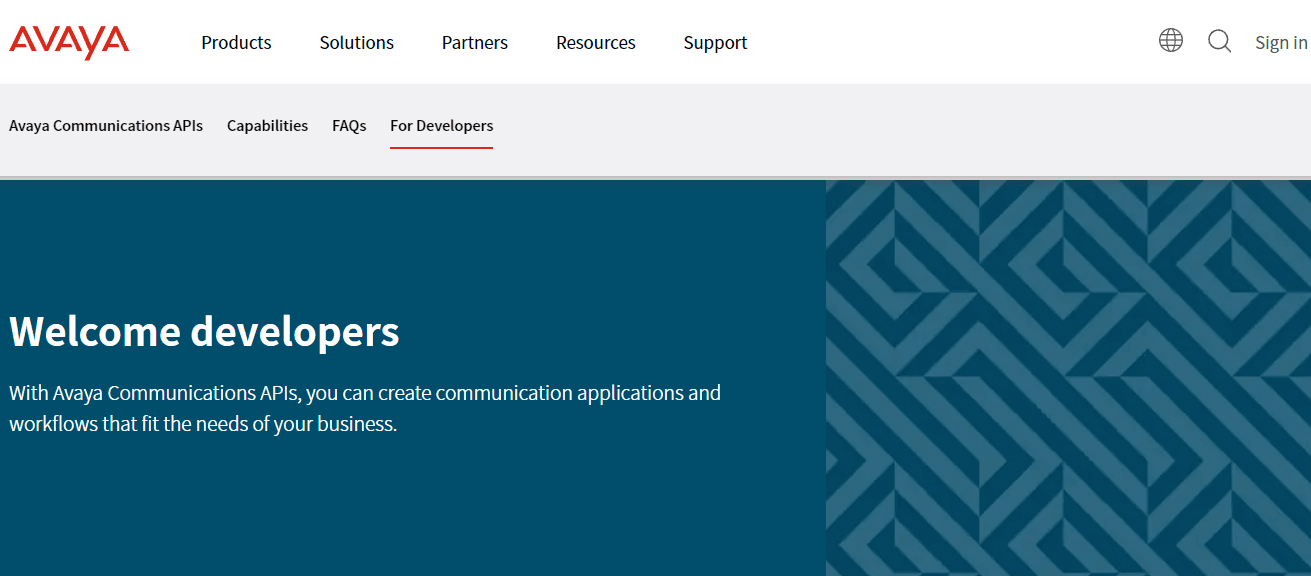Click the Avaya Communications APIs description text

click(x=365, y=408)
